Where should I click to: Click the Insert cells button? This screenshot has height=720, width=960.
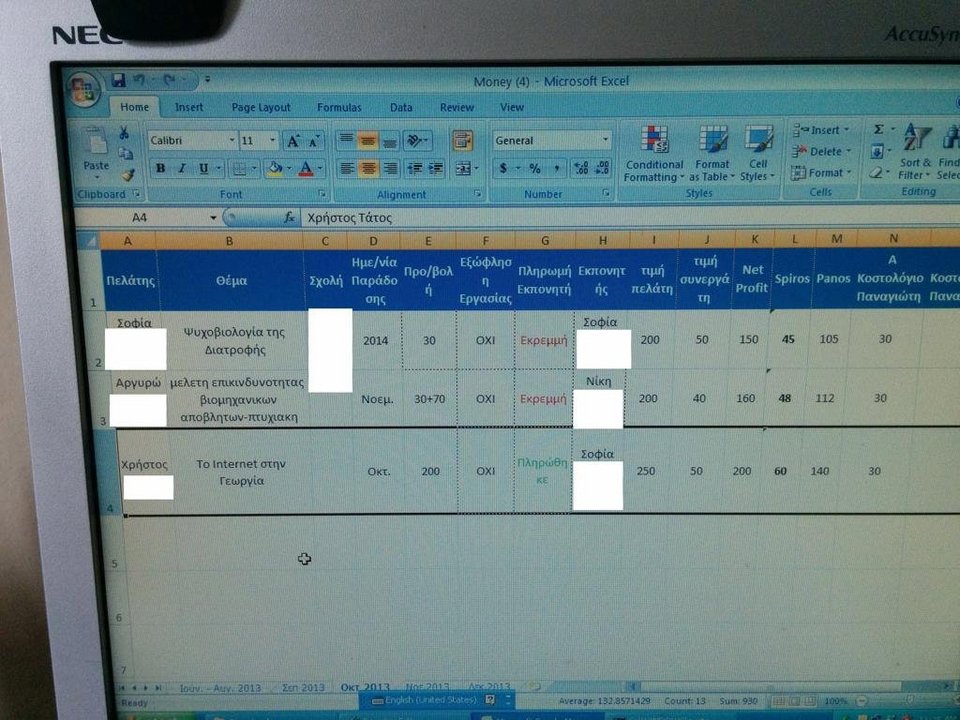pyautogui.click(x=821, y=130)
